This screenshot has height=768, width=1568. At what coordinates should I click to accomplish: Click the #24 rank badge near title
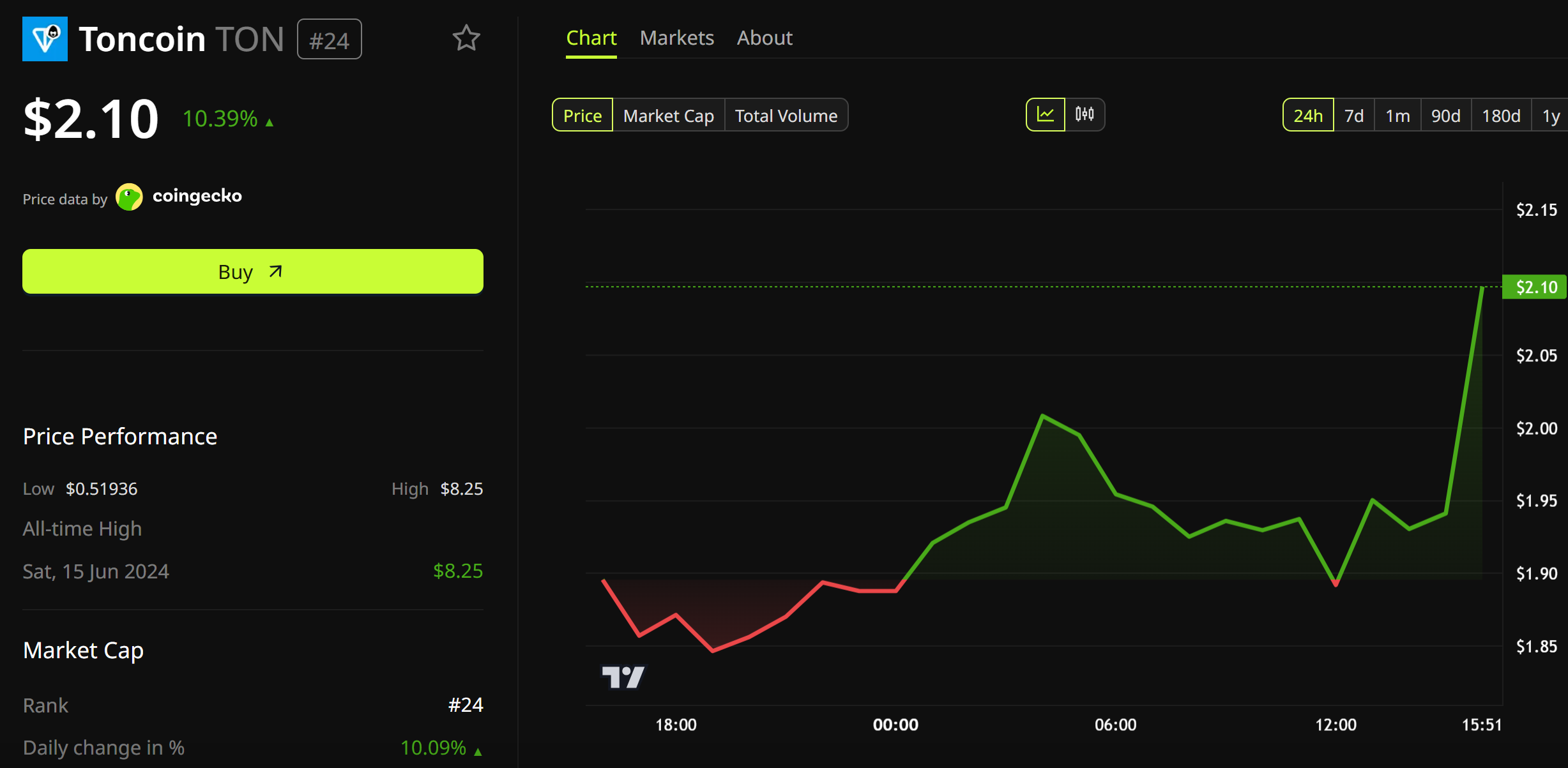(330, 40)
